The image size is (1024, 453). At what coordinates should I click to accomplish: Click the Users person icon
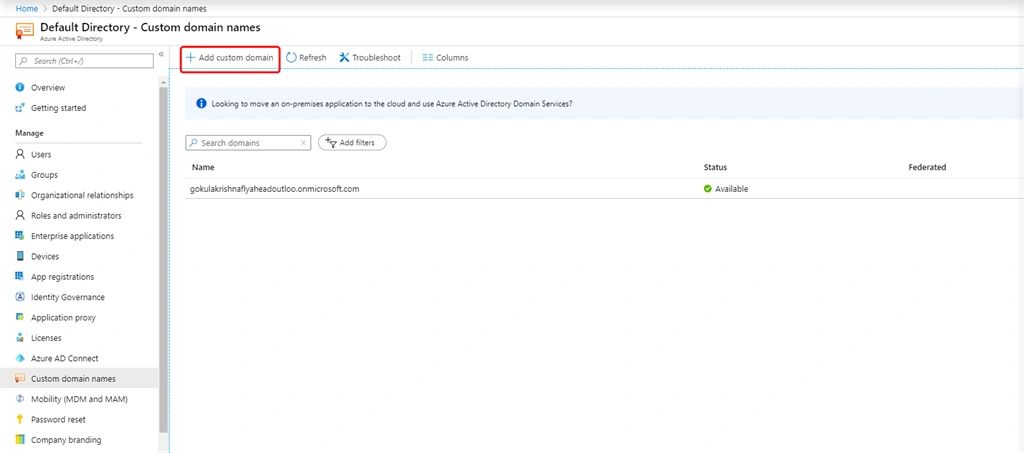point(20,155)
